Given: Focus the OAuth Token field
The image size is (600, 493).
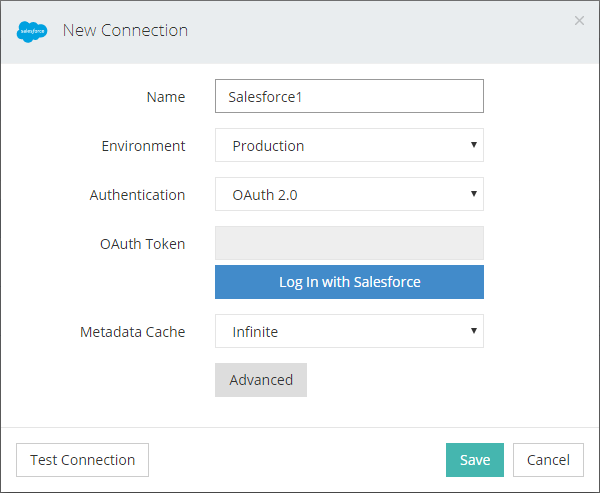Looking at the screenshot, I should [x=349, y=243].
